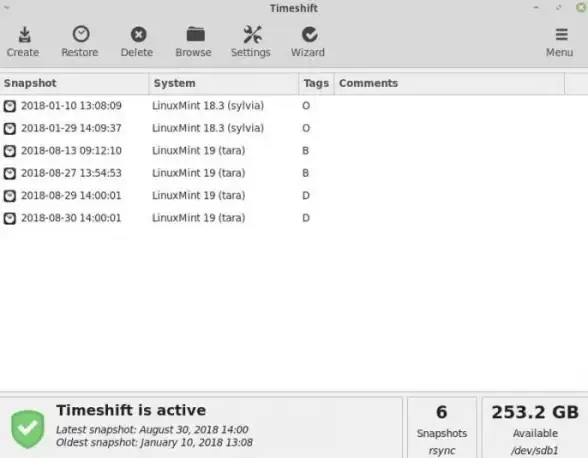This screenshot has width=588, height=458.
Task: Select snapshot 2018-08-27 13:54:53
Action: (71, 173)
